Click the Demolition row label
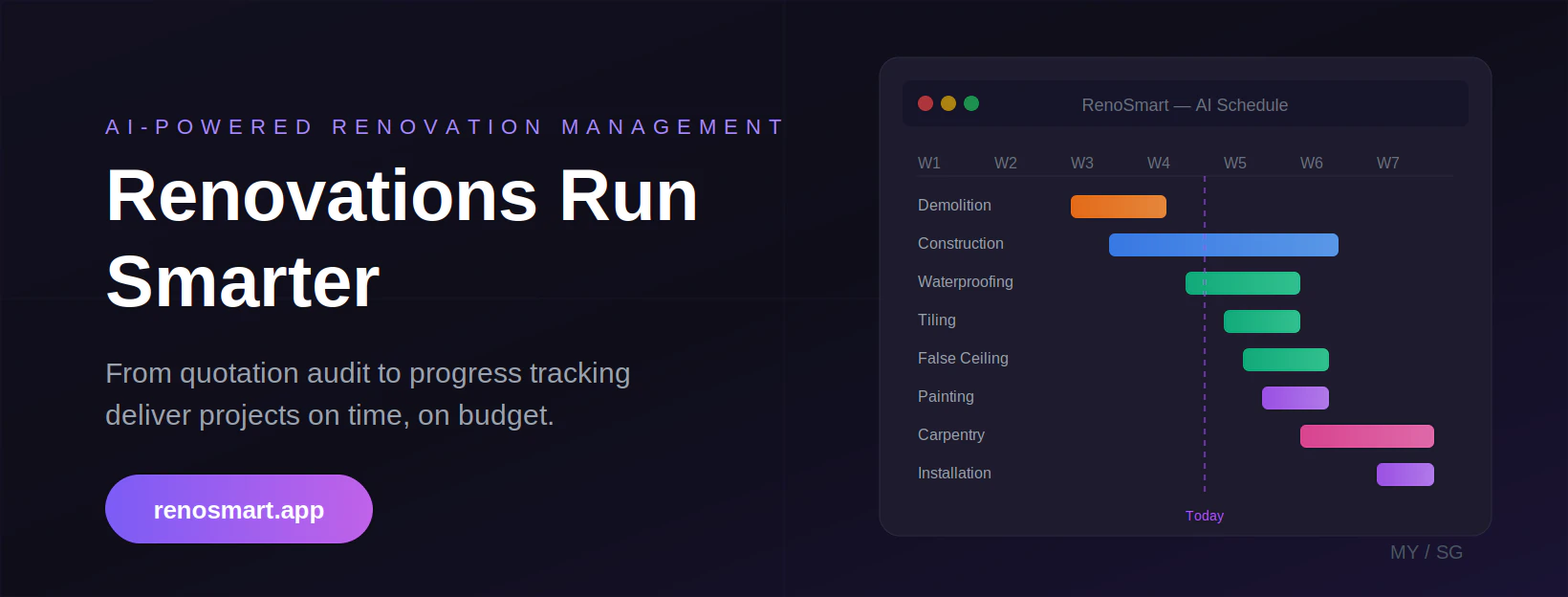Image resolution: width=1568 pixels, height=597 pixels. [954, 205]
